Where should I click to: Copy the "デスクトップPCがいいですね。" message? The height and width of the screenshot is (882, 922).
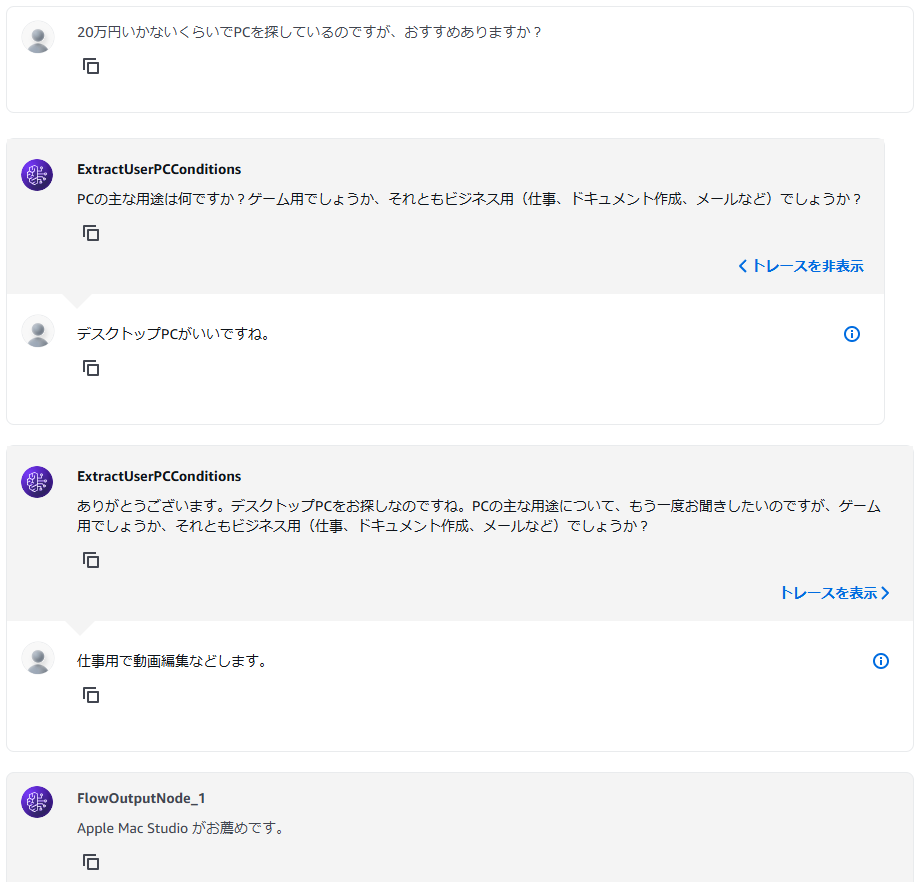[91, 368]
